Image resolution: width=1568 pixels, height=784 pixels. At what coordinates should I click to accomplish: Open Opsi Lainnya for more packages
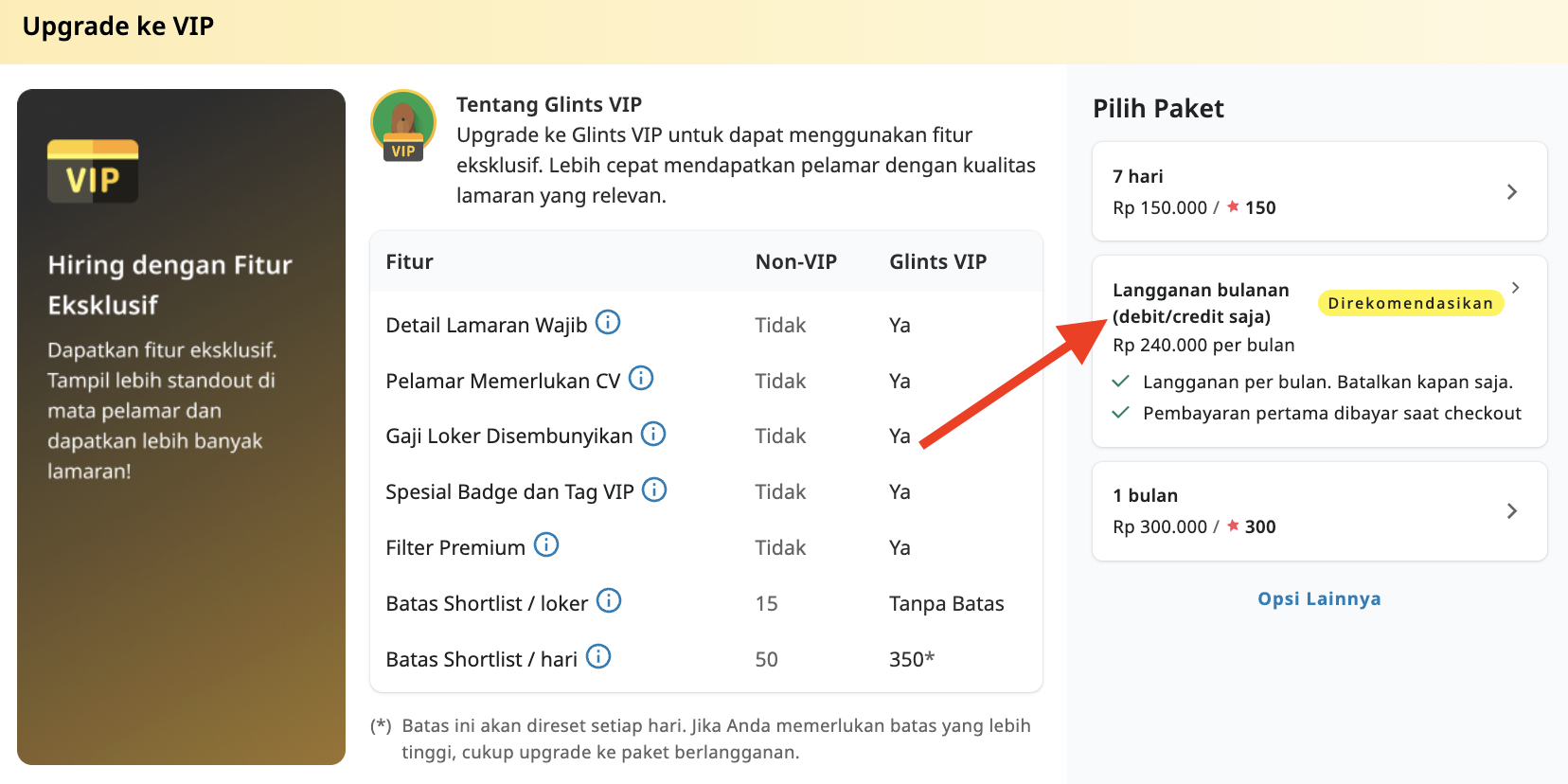1318,597
